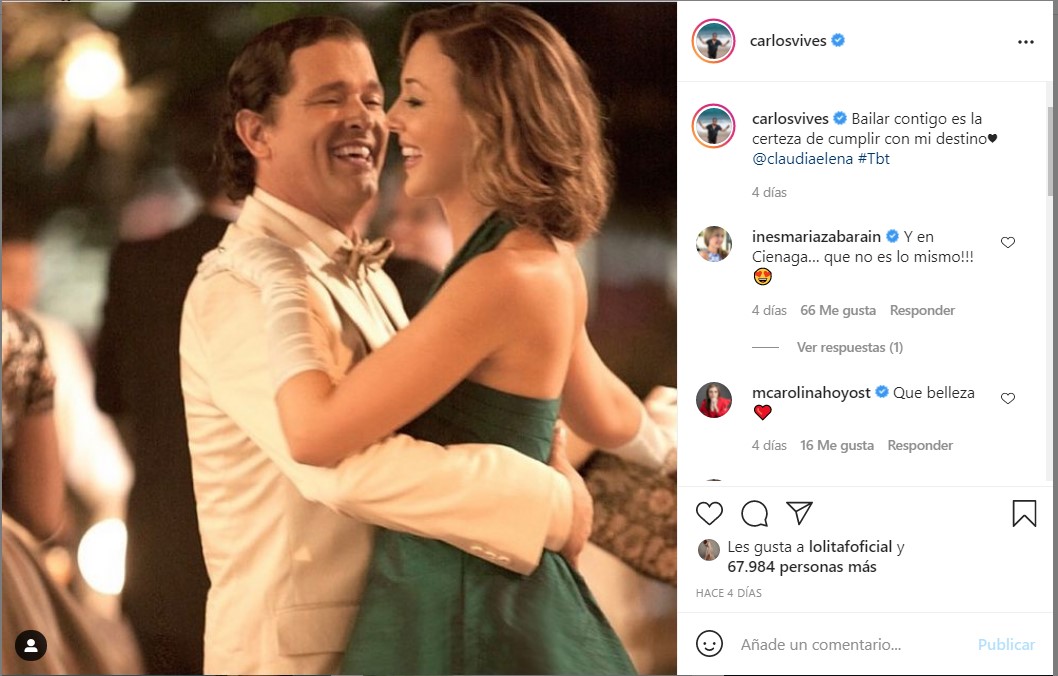Open the @claudiaelena mention
This screenshot has height=676, width=1058.
point(802,158)
